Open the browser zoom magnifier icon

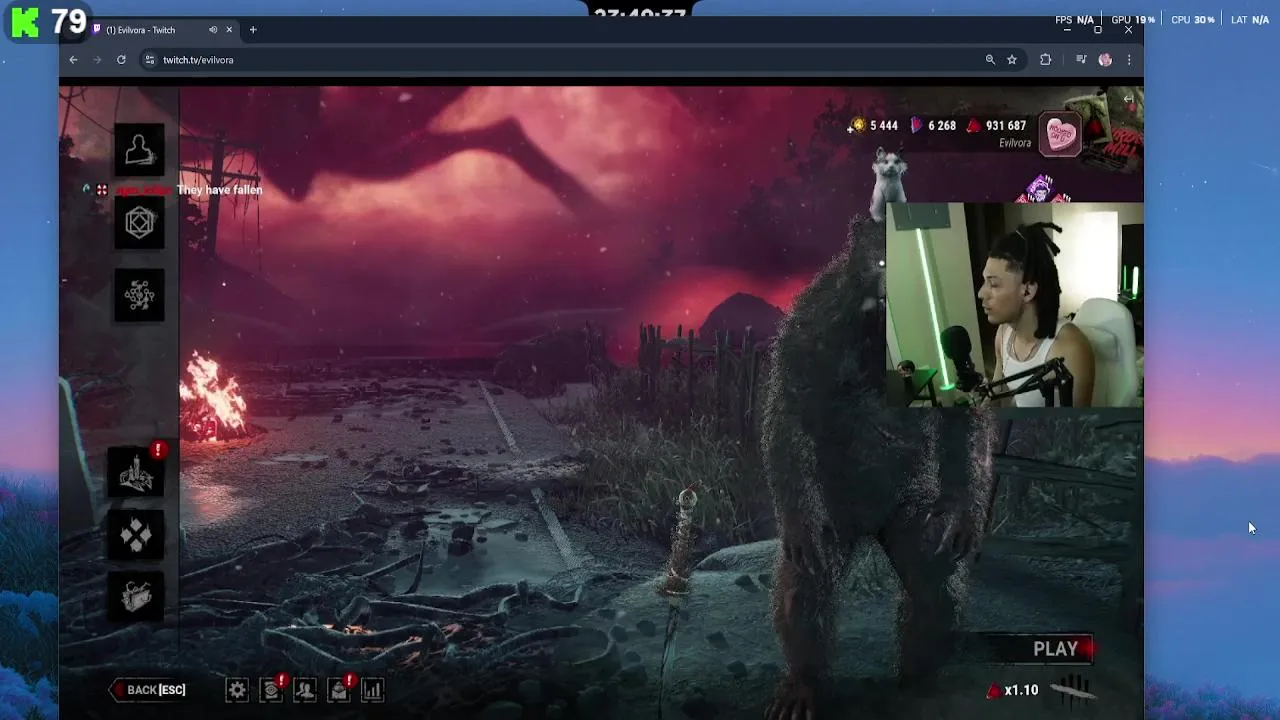990,60
